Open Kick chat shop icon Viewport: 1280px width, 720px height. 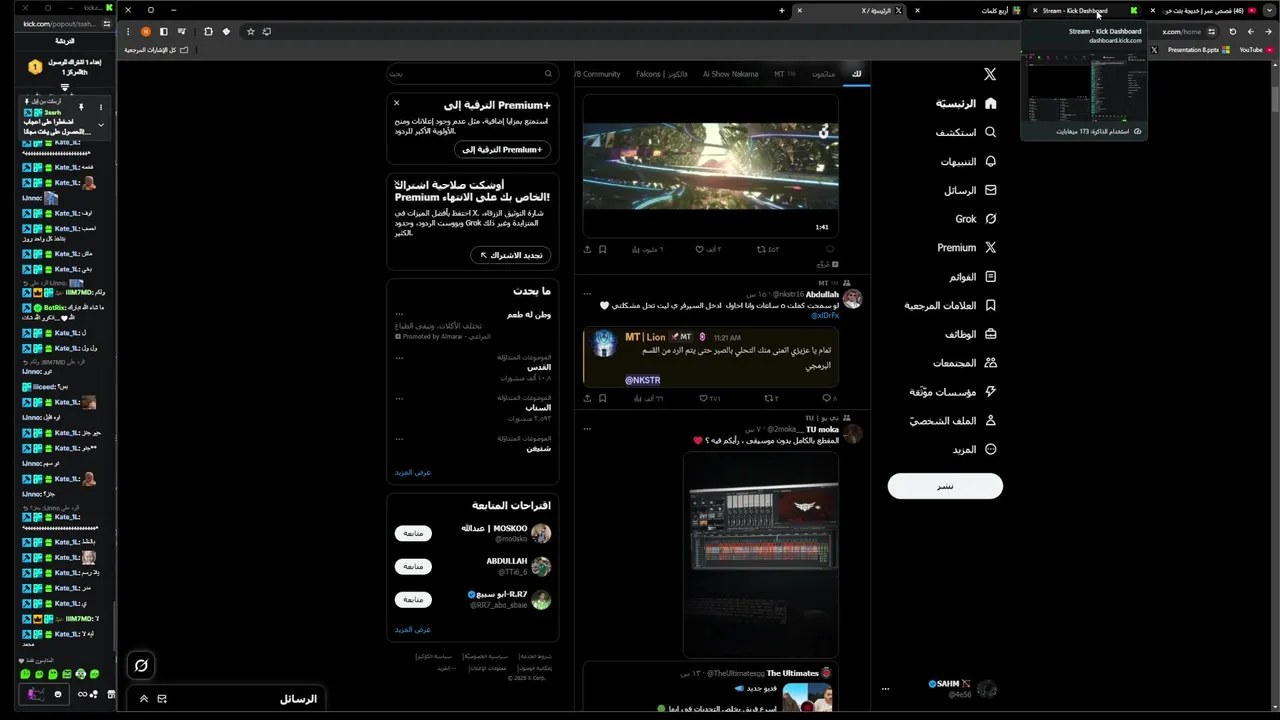pyautogui.click(x=111, y=694)
